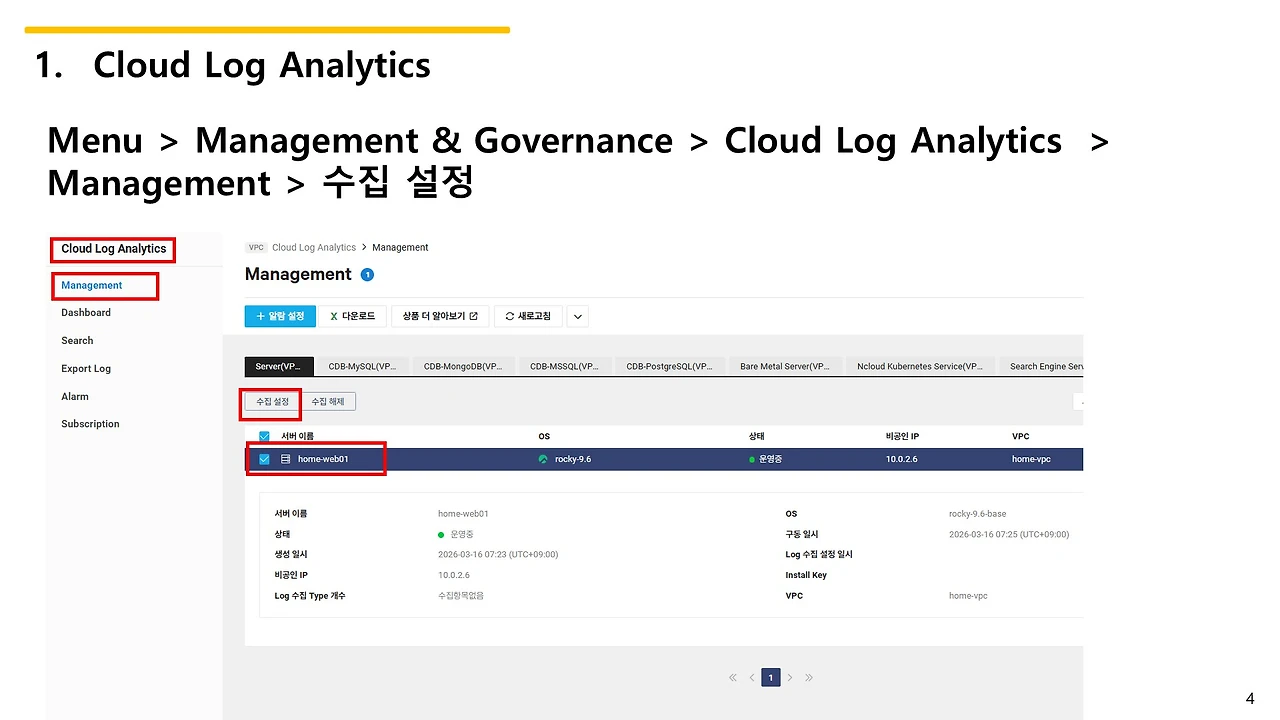
Task: Switch to the CDB-MySQL tab
Action: point(362,367)
